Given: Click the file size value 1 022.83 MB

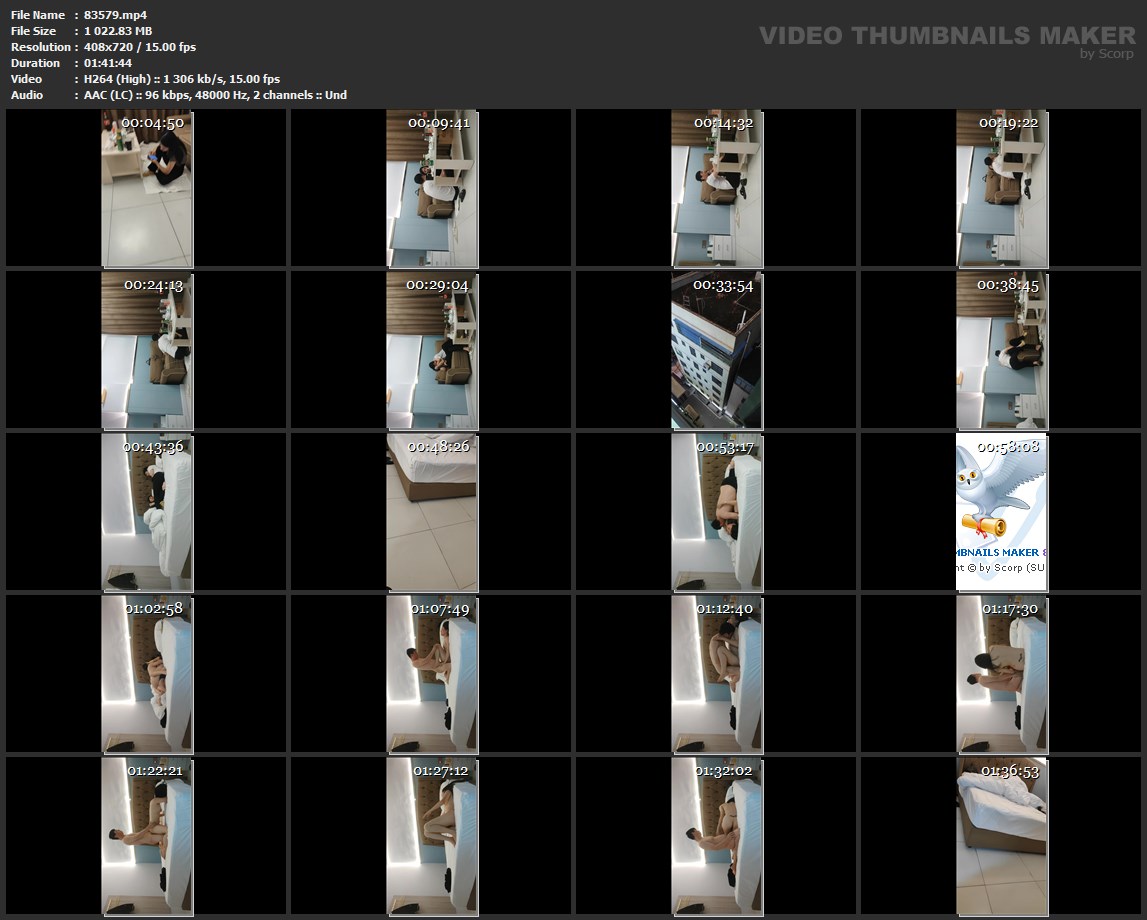Looking at the screenshot, I should pos(118,31).
